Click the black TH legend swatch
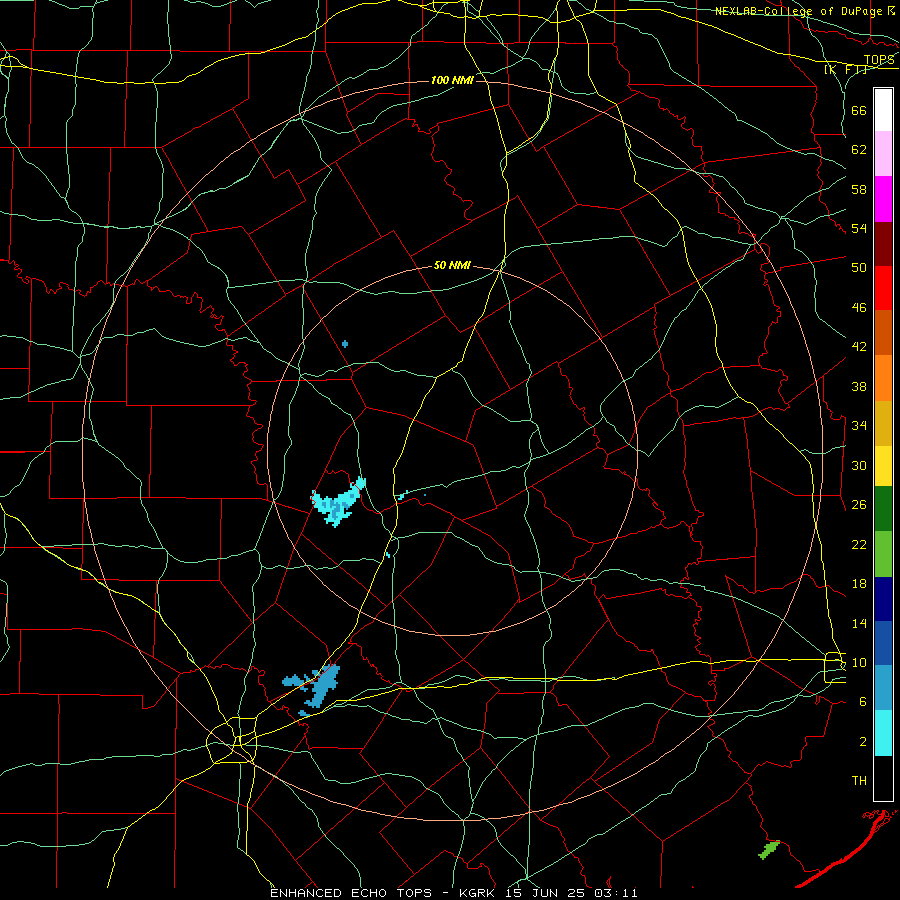900x900 pixels. pyautogui.click(x=883, y=778)
